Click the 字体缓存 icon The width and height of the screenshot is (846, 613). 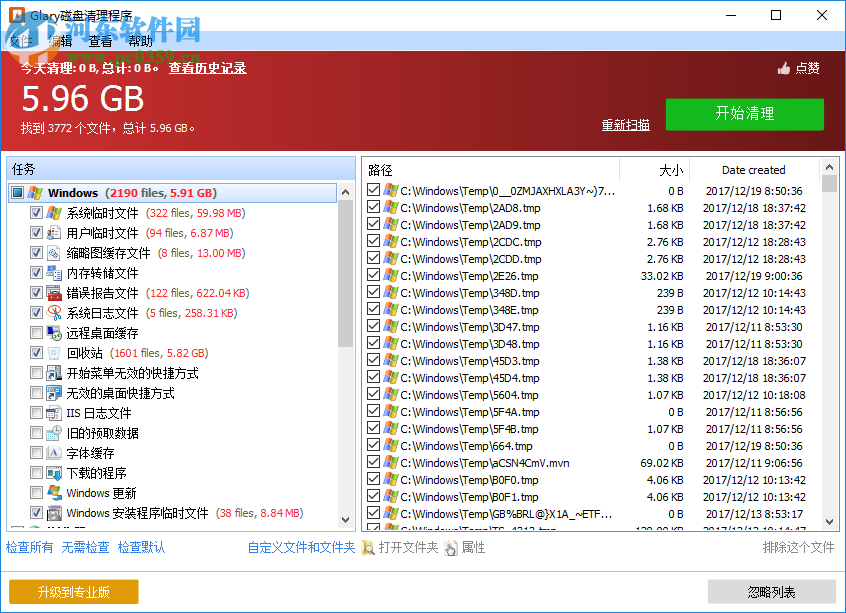pos(52,453)
